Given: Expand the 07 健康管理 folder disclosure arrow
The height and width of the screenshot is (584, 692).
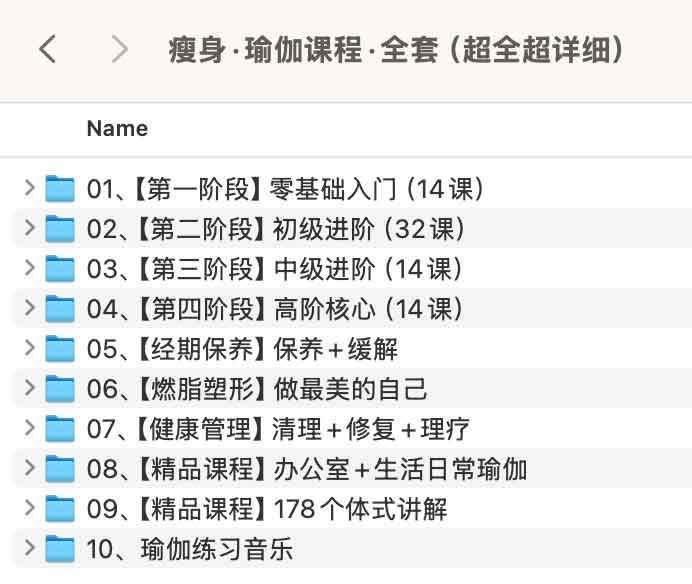Looking at the screenshot, I should coord(29,429).
